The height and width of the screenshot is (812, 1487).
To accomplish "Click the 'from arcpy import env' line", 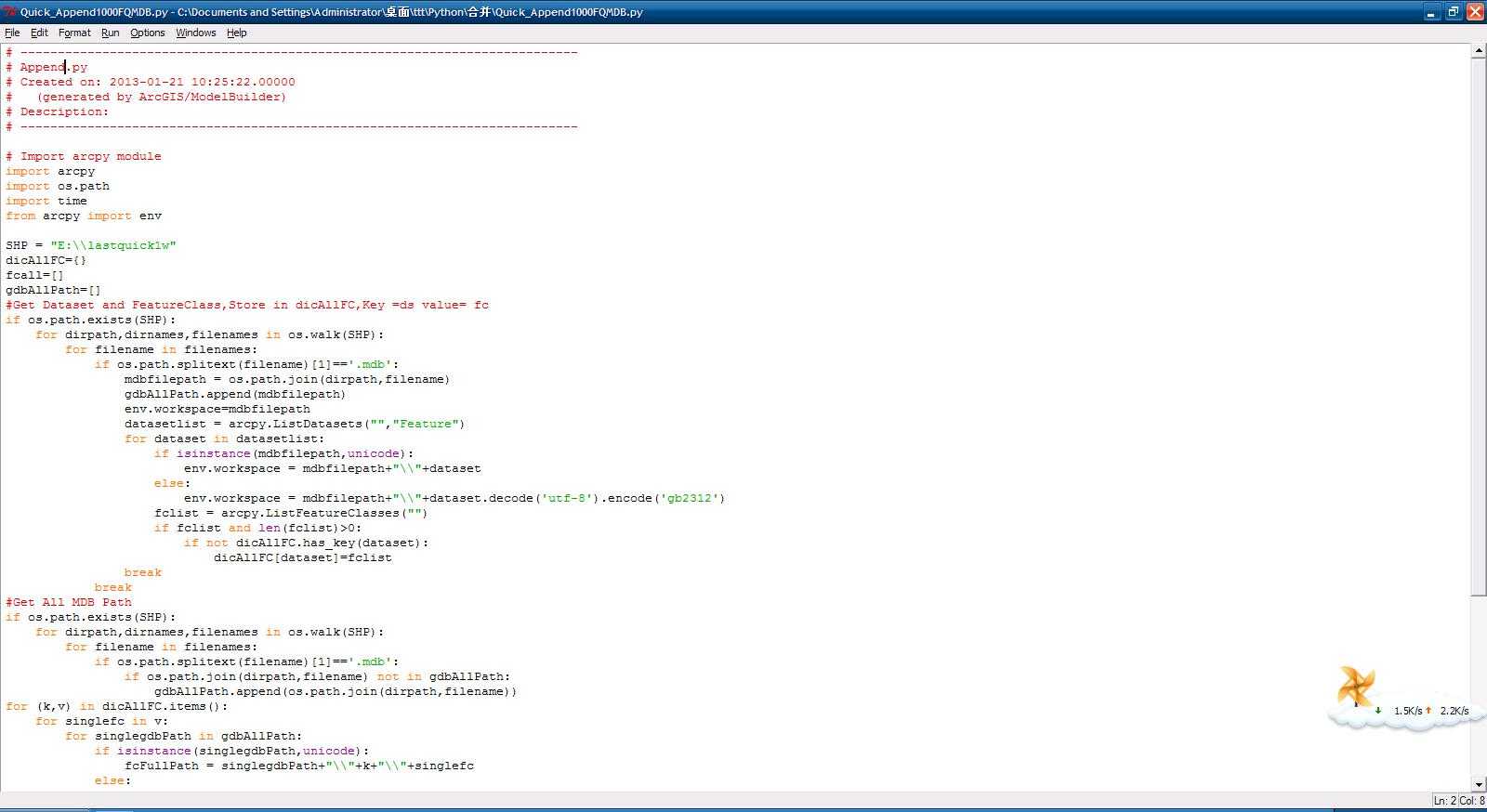I will click(x=84, y=216).
